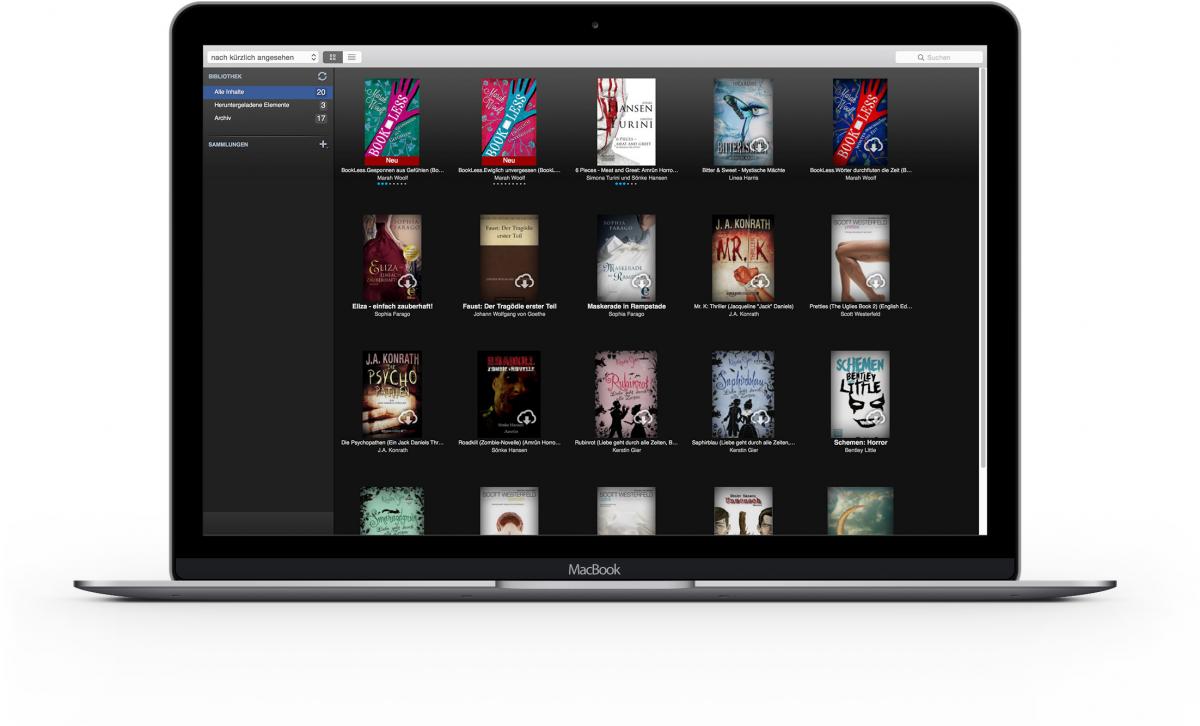Download 'Die Psychopathen' via cloud icon
The width and height of the screenshot is (1200, 726).
[x=407, y=418]
